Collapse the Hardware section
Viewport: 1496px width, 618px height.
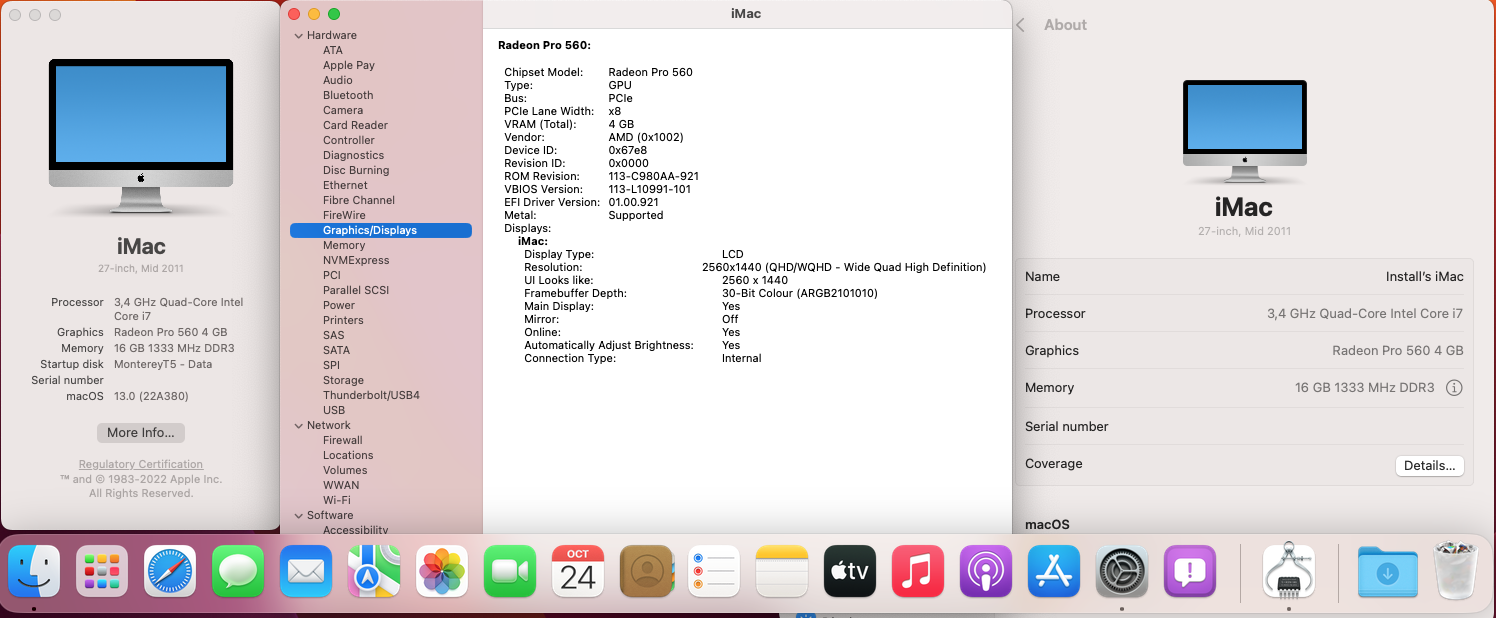coord(298,36)
